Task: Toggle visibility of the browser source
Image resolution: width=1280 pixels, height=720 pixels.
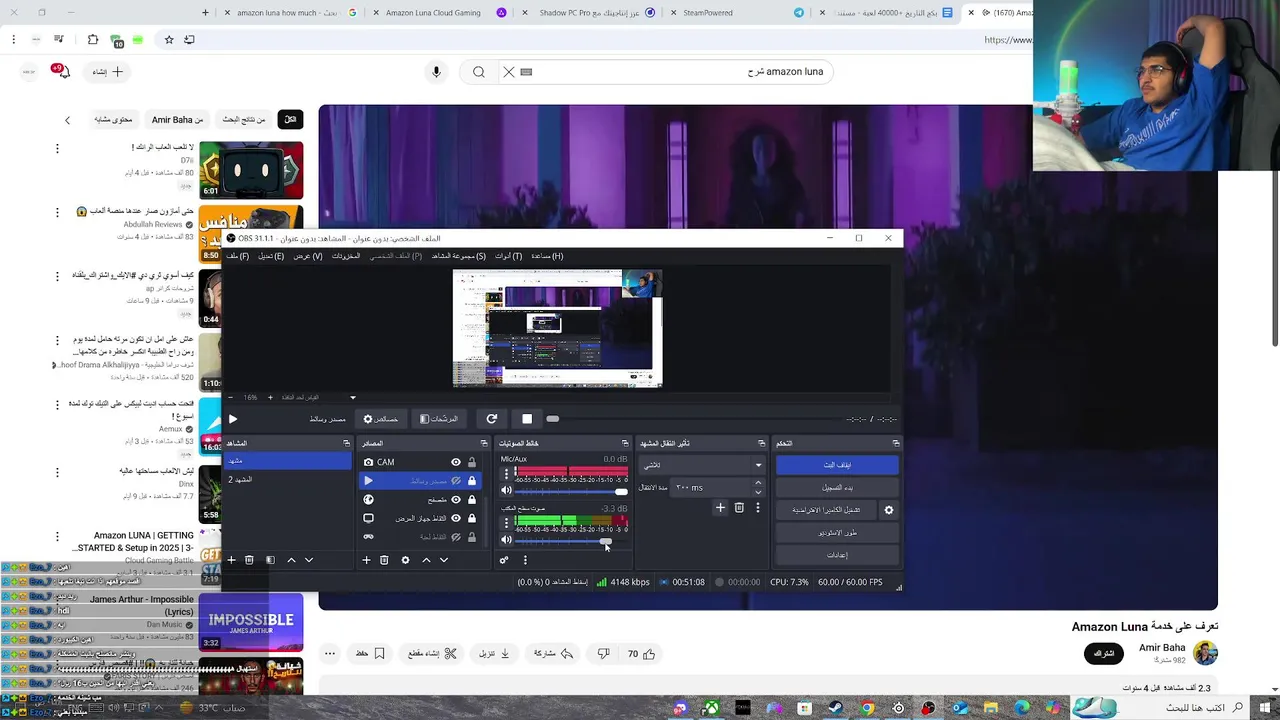Action: click(x=456, y=500)
